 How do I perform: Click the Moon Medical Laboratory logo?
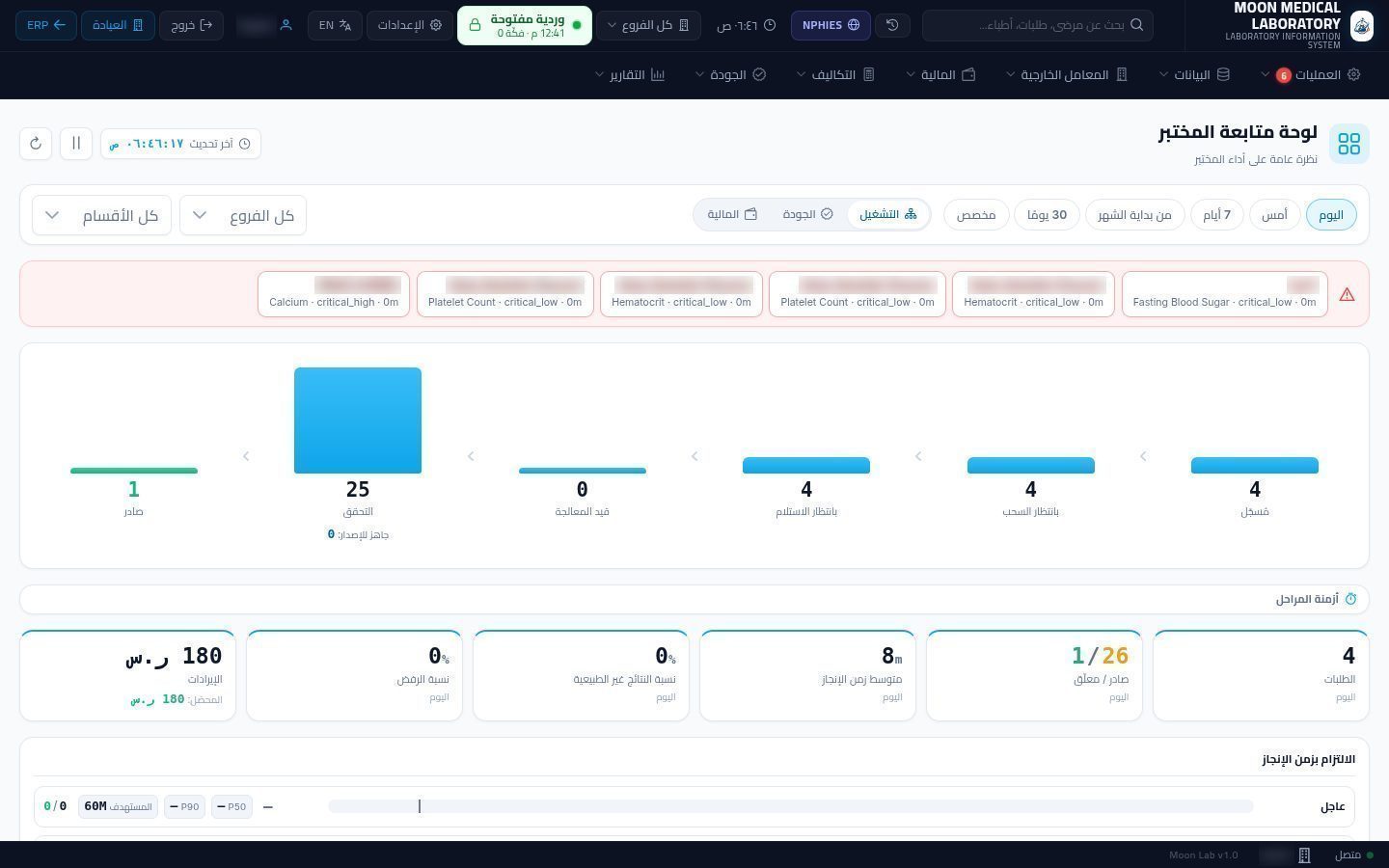click(1361, 25)
